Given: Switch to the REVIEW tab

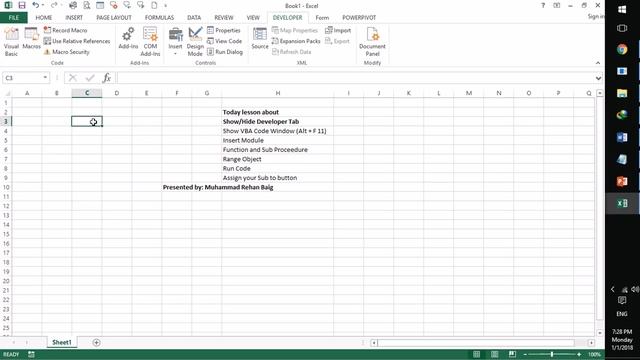Looking at the screenshot, I should click(224, 18).
